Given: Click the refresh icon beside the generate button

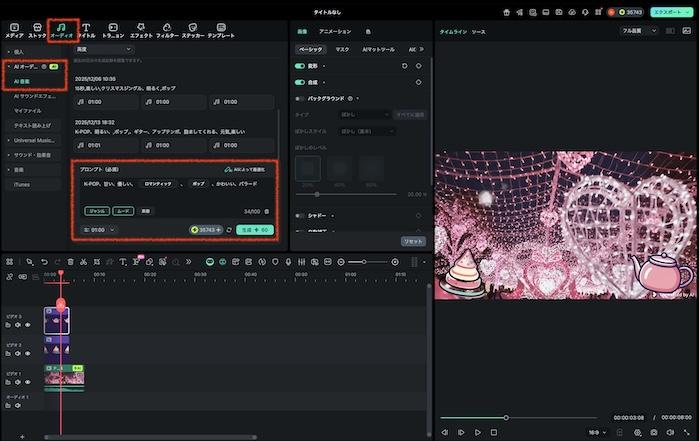Looking at the screenshot, I should pos(229,230).
